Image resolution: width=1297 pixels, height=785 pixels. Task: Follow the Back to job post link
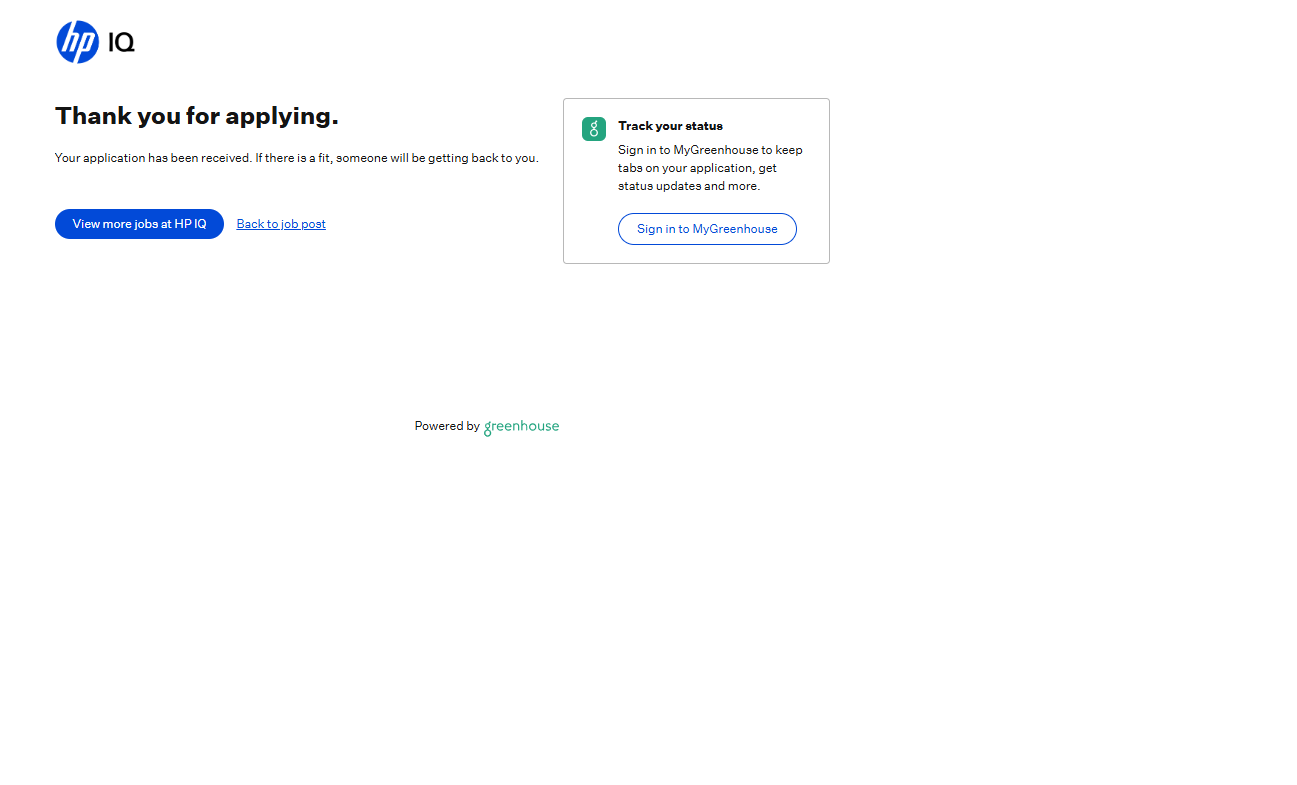click(281, 224)
